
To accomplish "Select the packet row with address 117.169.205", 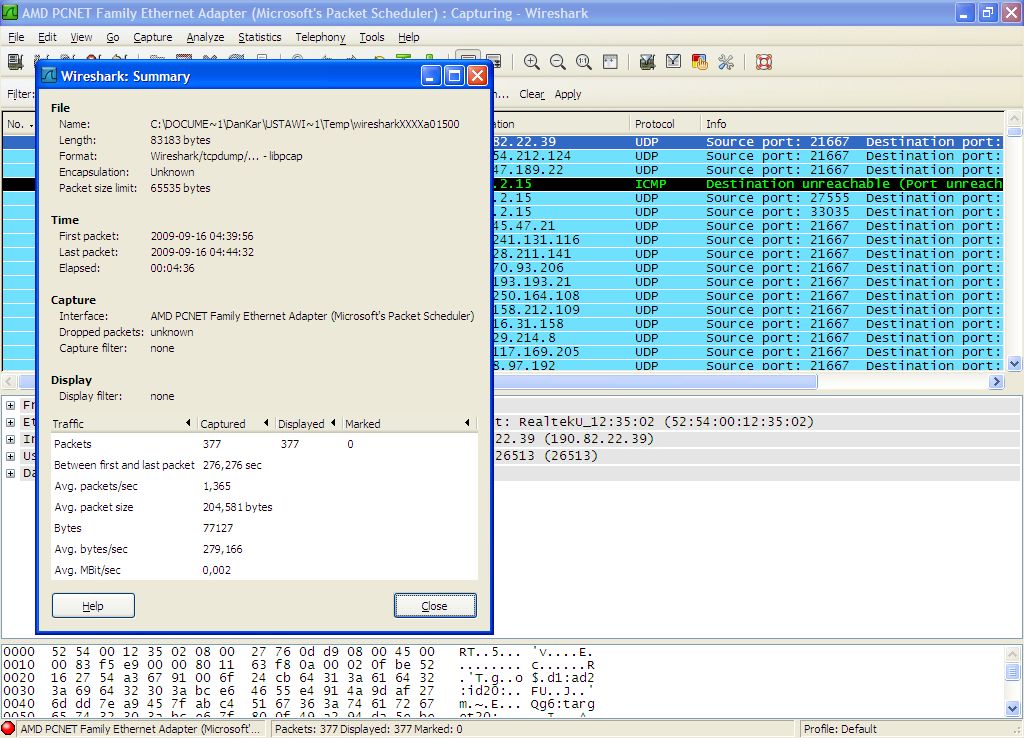I will pyautogui.click(x=748, y=352).
